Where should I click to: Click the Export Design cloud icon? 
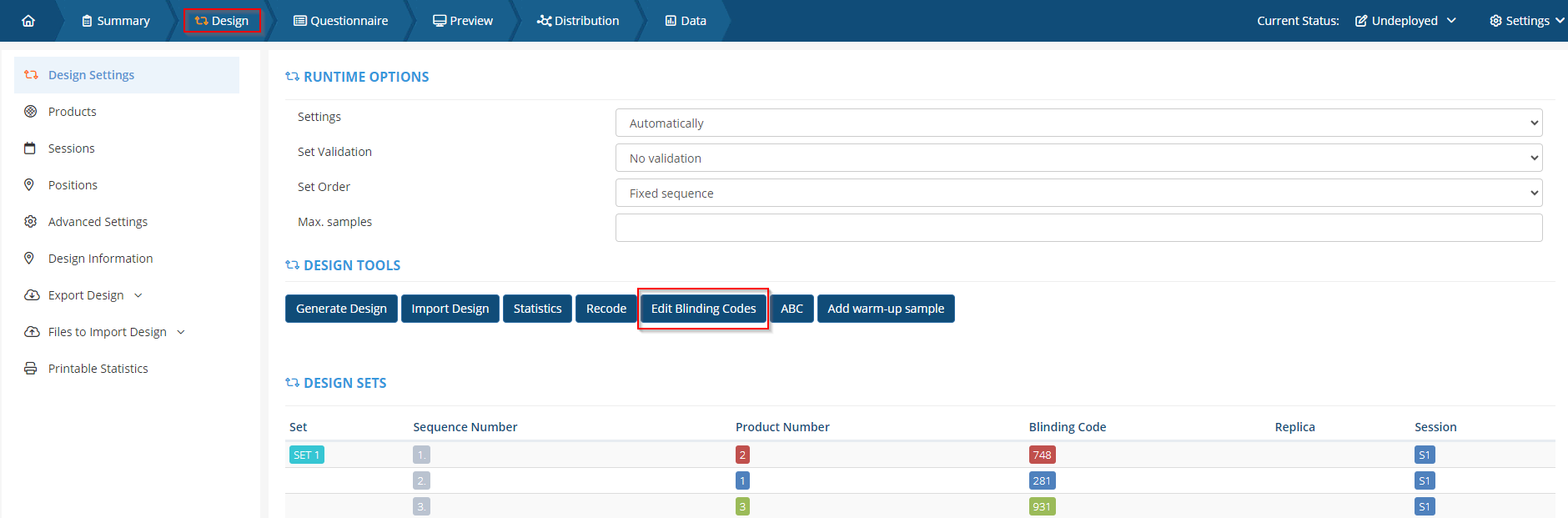[x=32, y=295]
